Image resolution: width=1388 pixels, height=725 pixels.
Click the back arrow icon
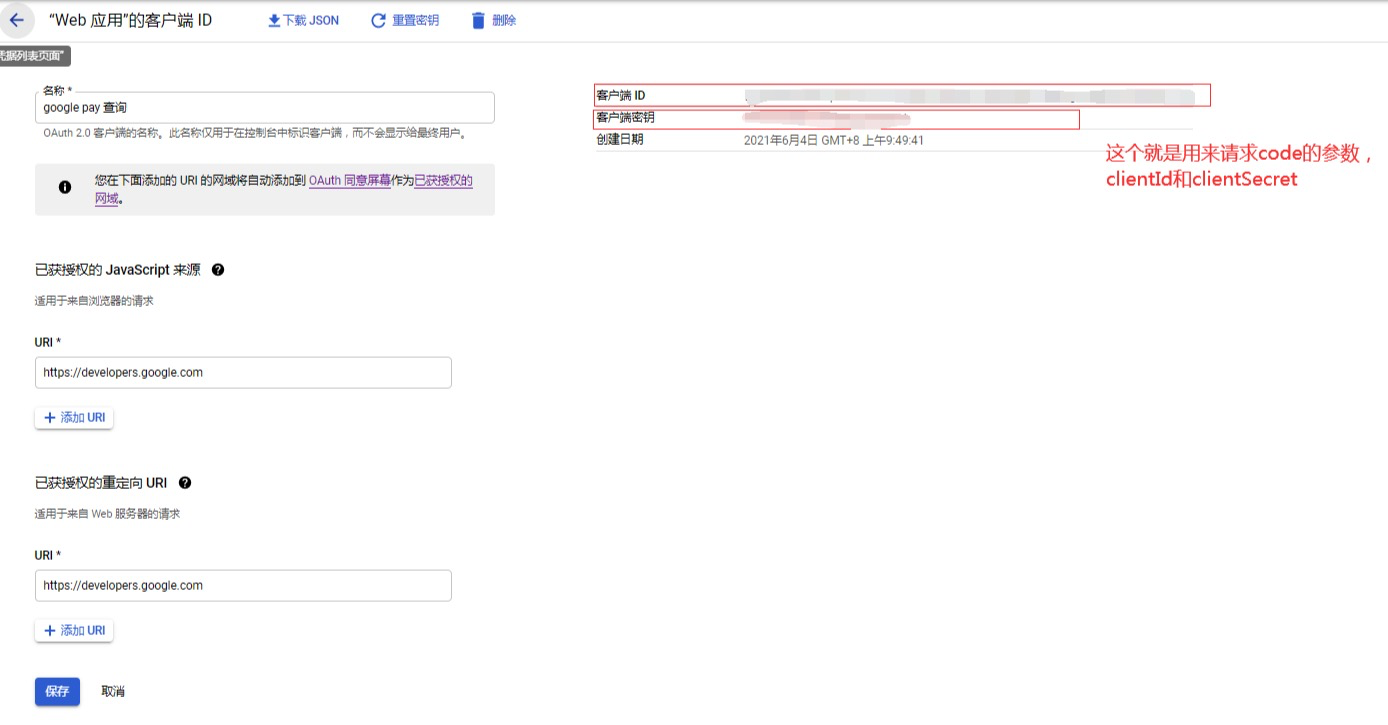[16, 20]
